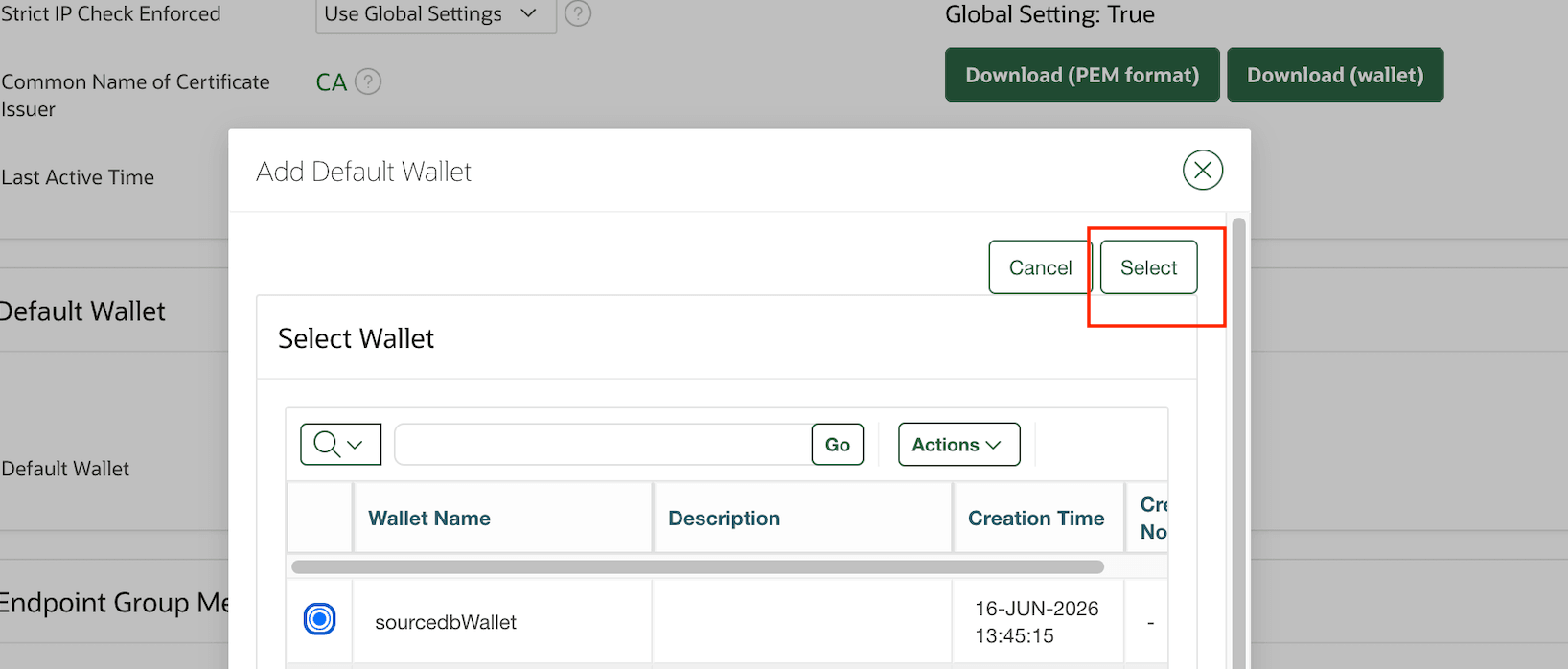Focus the wallet search text field
Viewport: 1568px width, 669px height.
604,445
